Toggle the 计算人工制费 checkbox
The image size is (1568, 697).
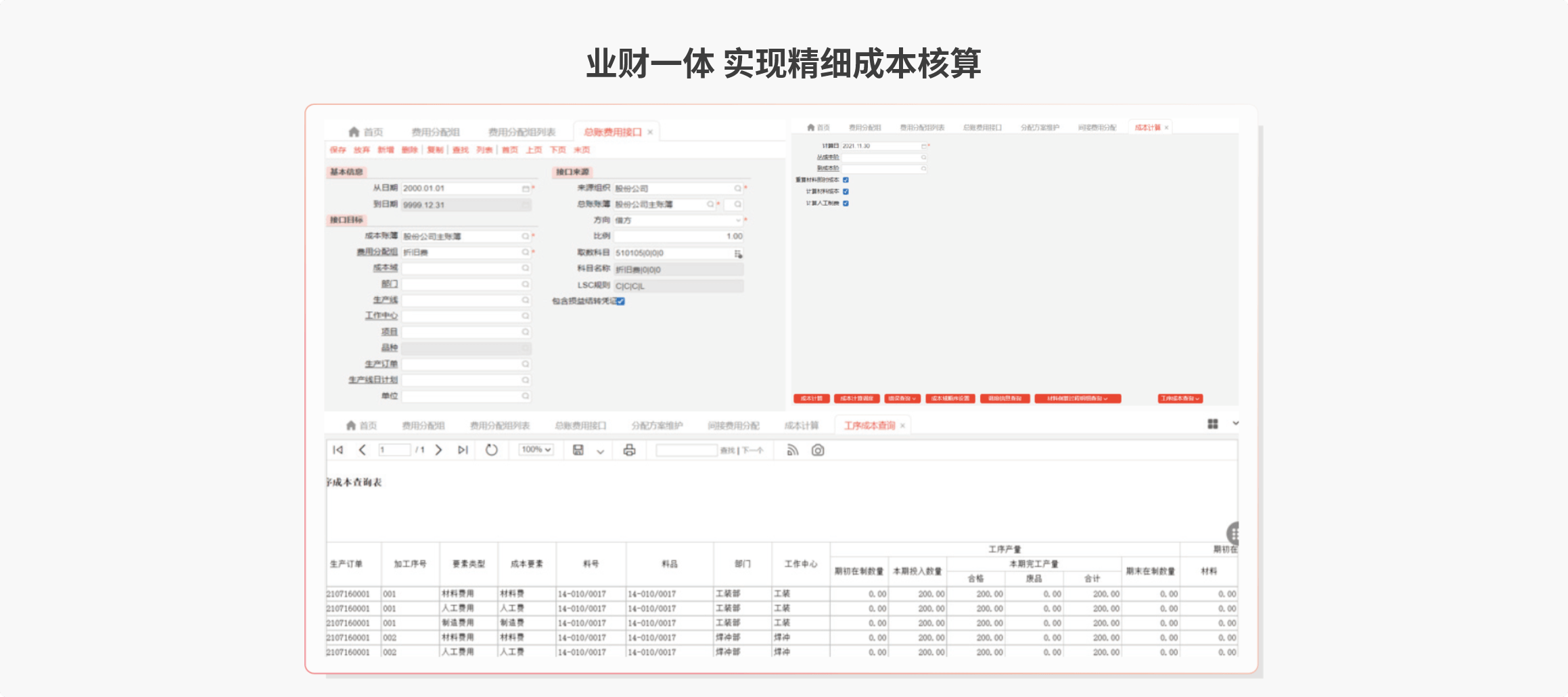(x=846, y=203)
